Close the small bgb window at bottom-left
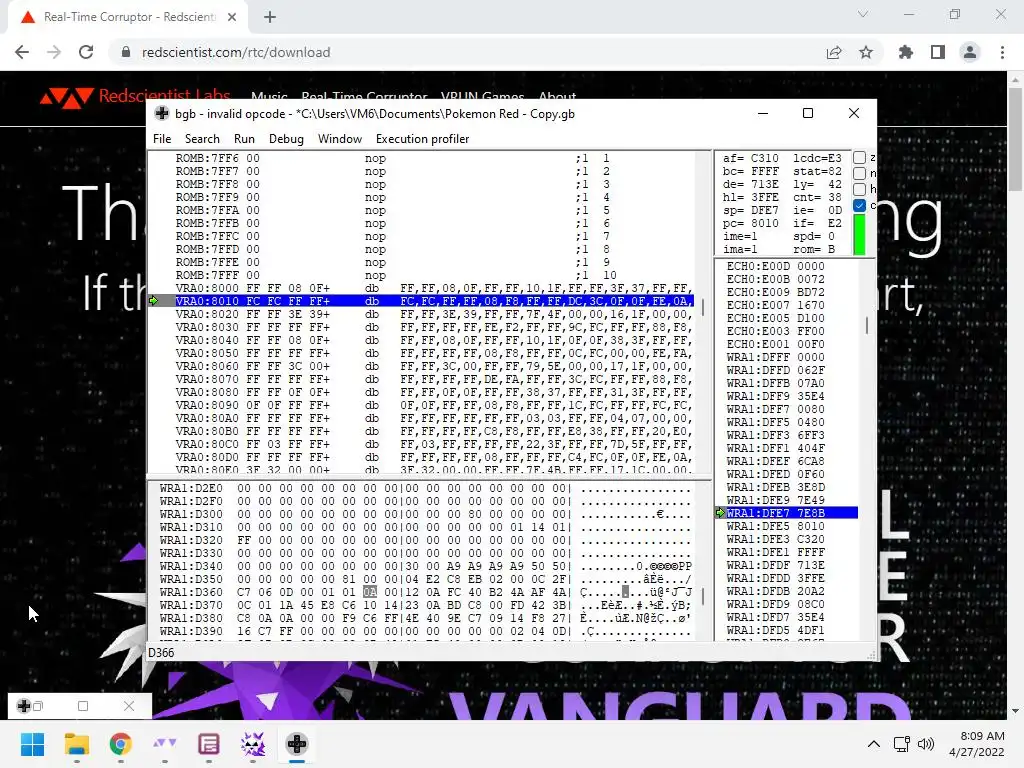 (129, 706)
